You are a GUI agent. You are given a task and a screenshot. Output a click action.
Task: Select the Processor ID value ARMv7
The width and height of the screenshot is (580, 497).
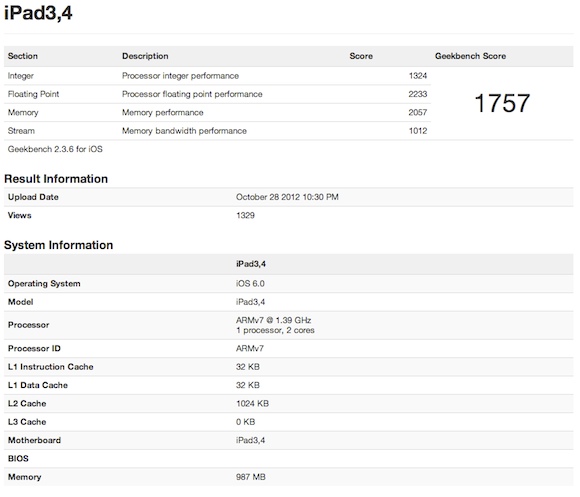[250, 349]
